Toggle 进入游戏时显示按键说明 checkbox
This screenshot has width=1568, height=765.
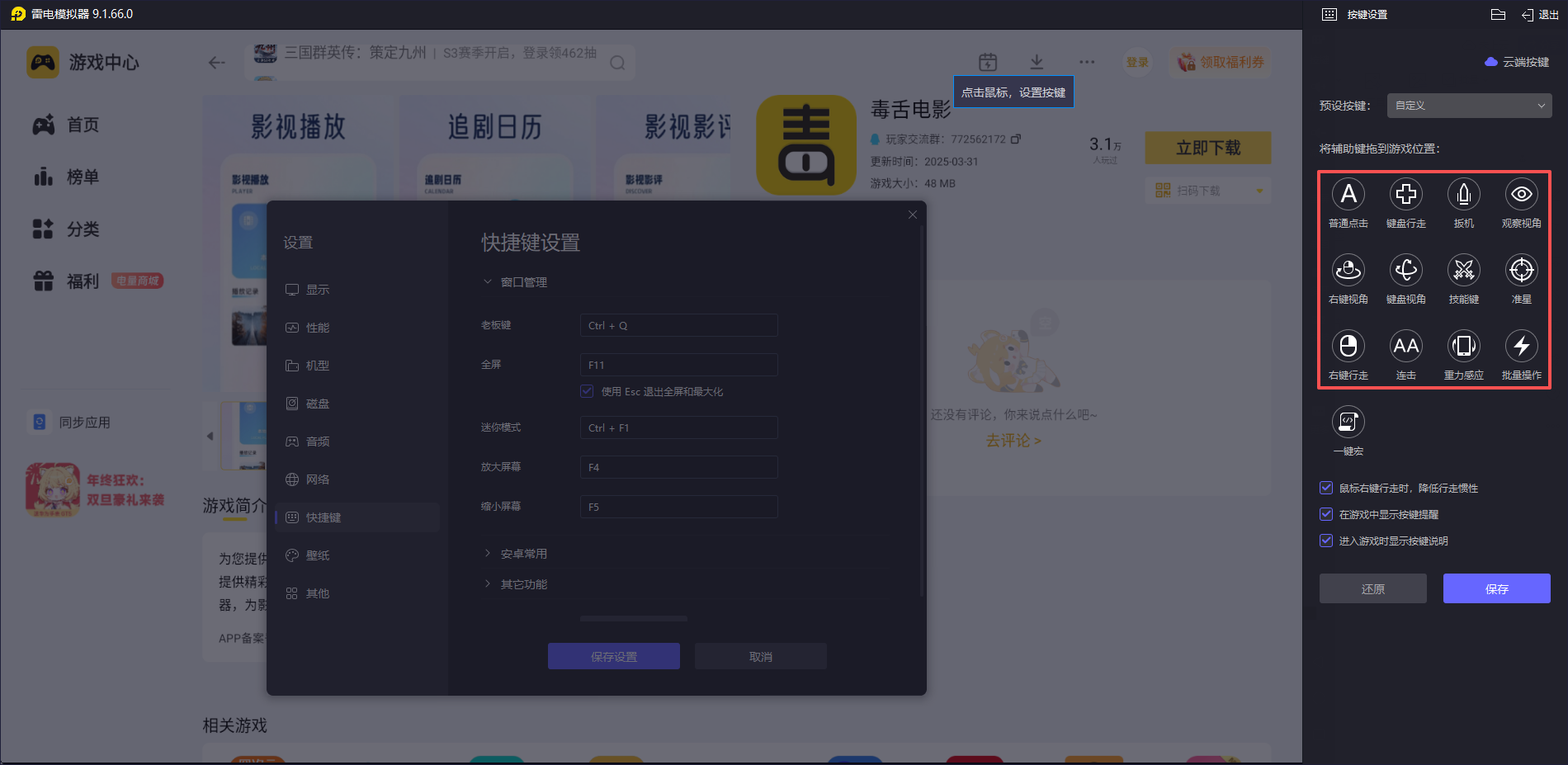tap(1326, 541)
